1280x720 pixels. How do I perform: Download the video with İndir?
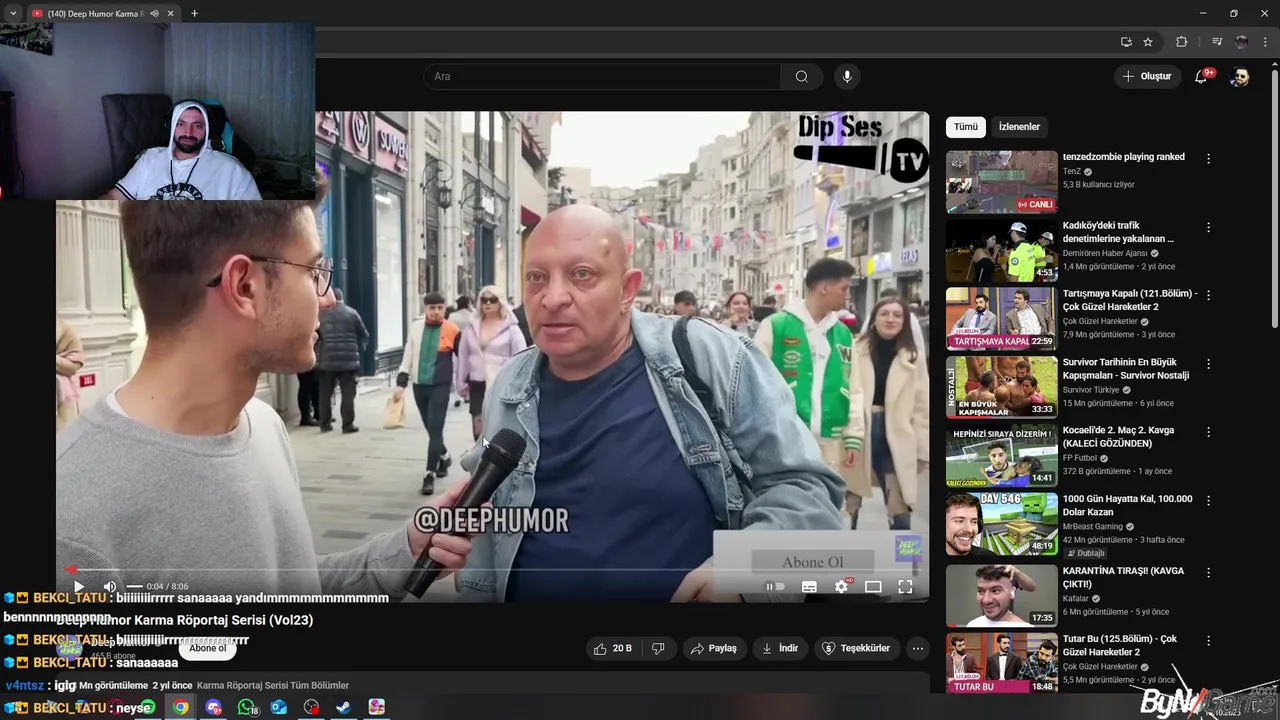tap(780, 648)
